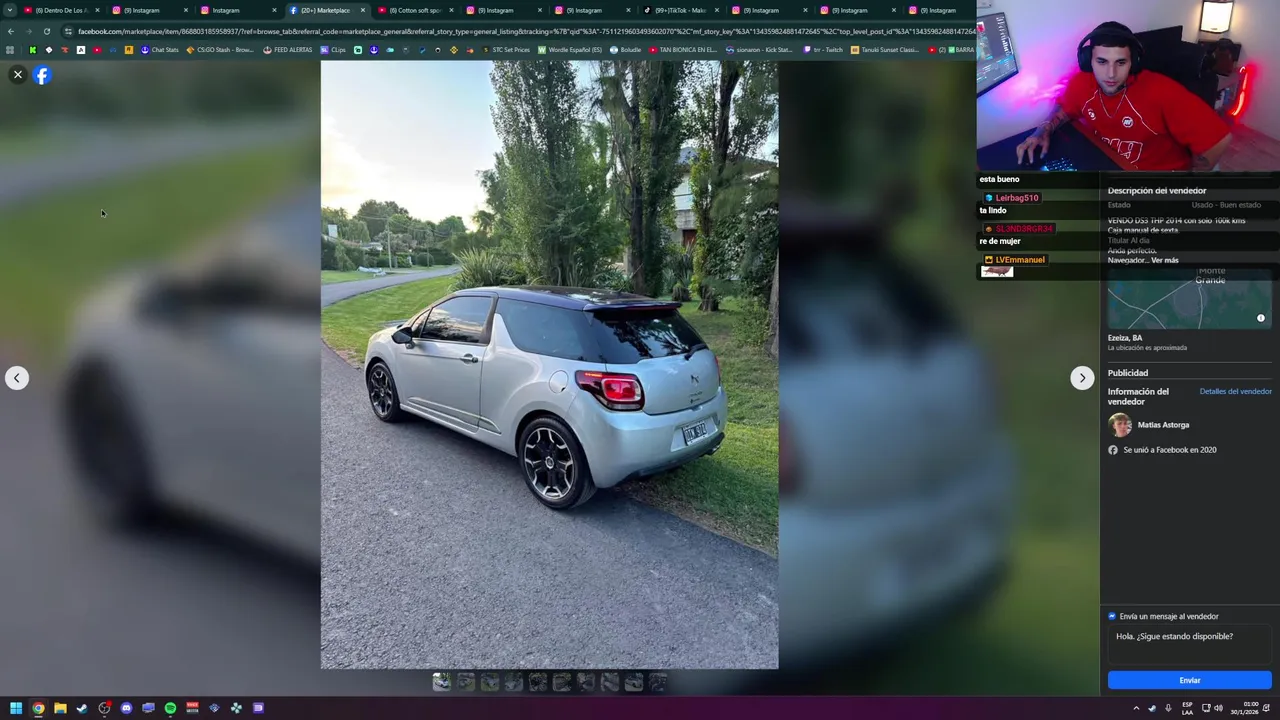Open Detalles del vendedor link
Viewport: 1280px width, 720px height.
coord(1235,391)
